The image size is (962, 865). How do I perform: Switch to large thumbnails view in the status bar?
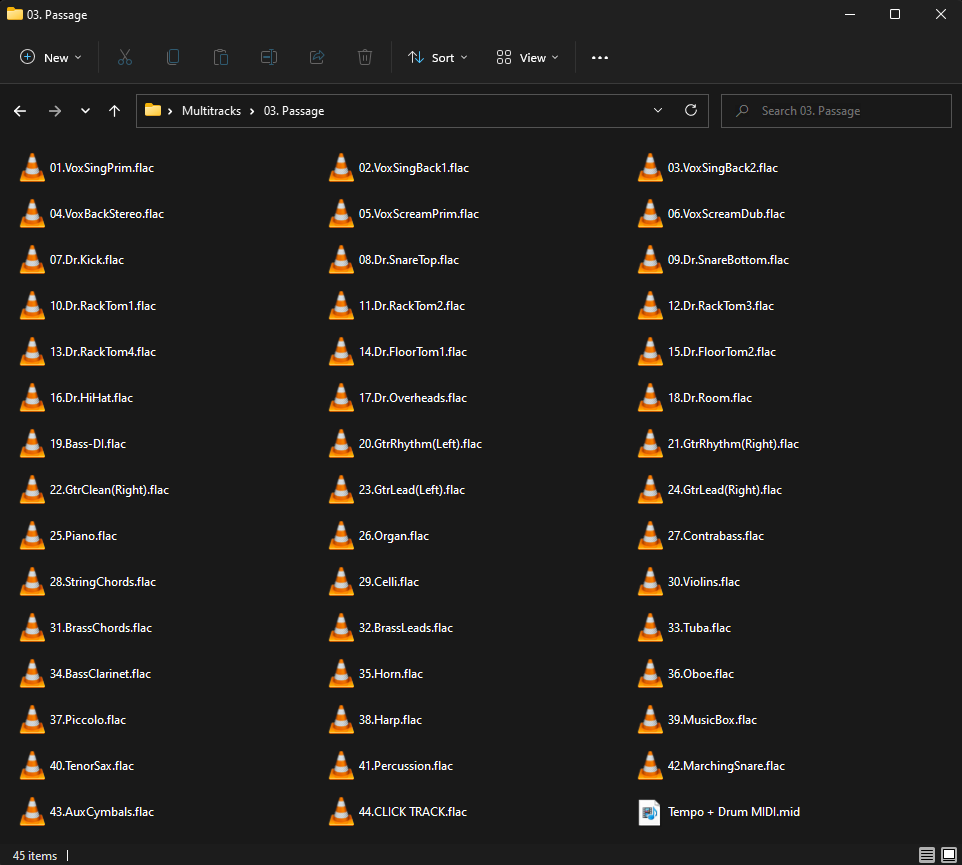coord(949,855)
